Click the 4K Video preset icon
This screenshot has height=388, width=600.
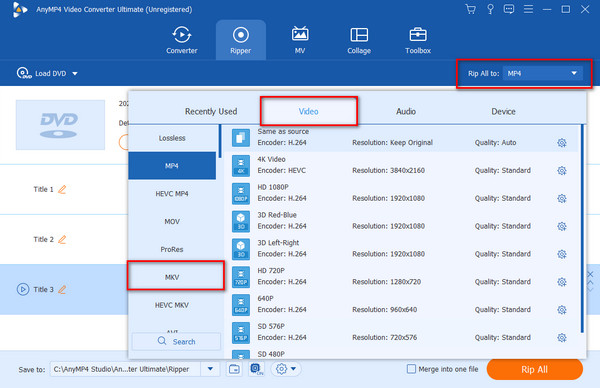[241, 166]
